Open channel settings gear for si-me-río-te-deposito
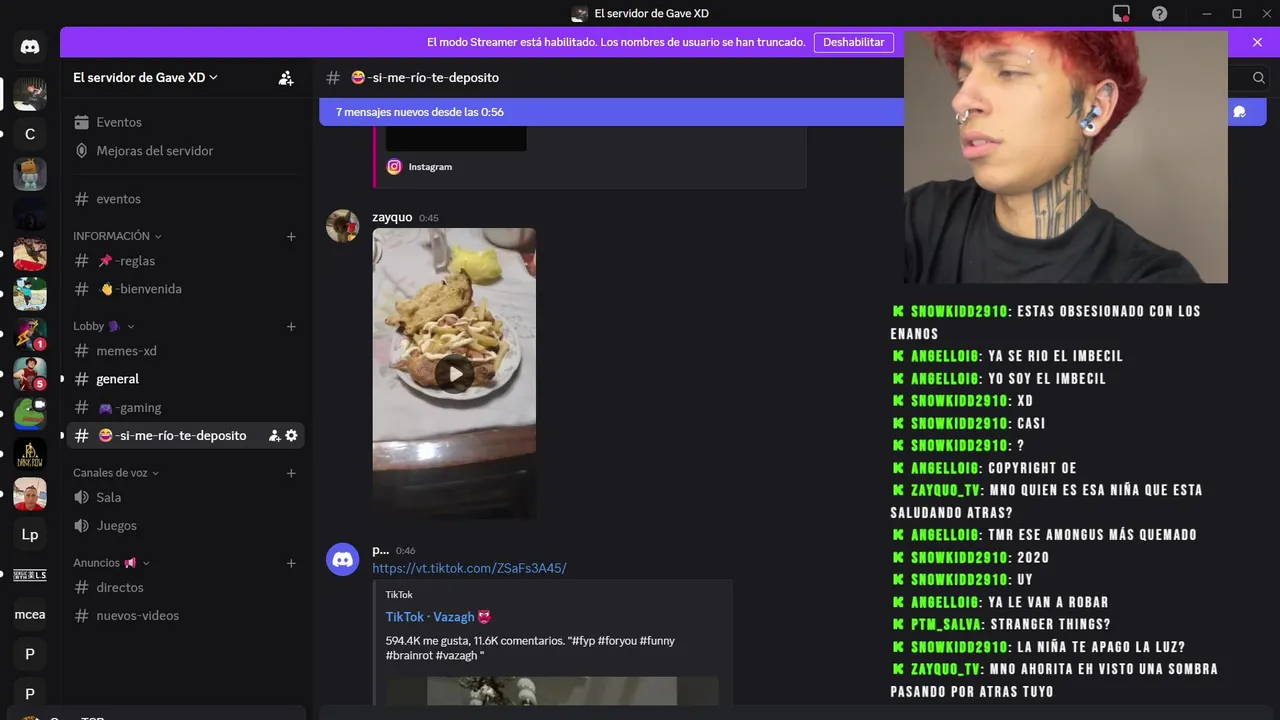This screenshot has height=720, width=1280. coord(291,436)
